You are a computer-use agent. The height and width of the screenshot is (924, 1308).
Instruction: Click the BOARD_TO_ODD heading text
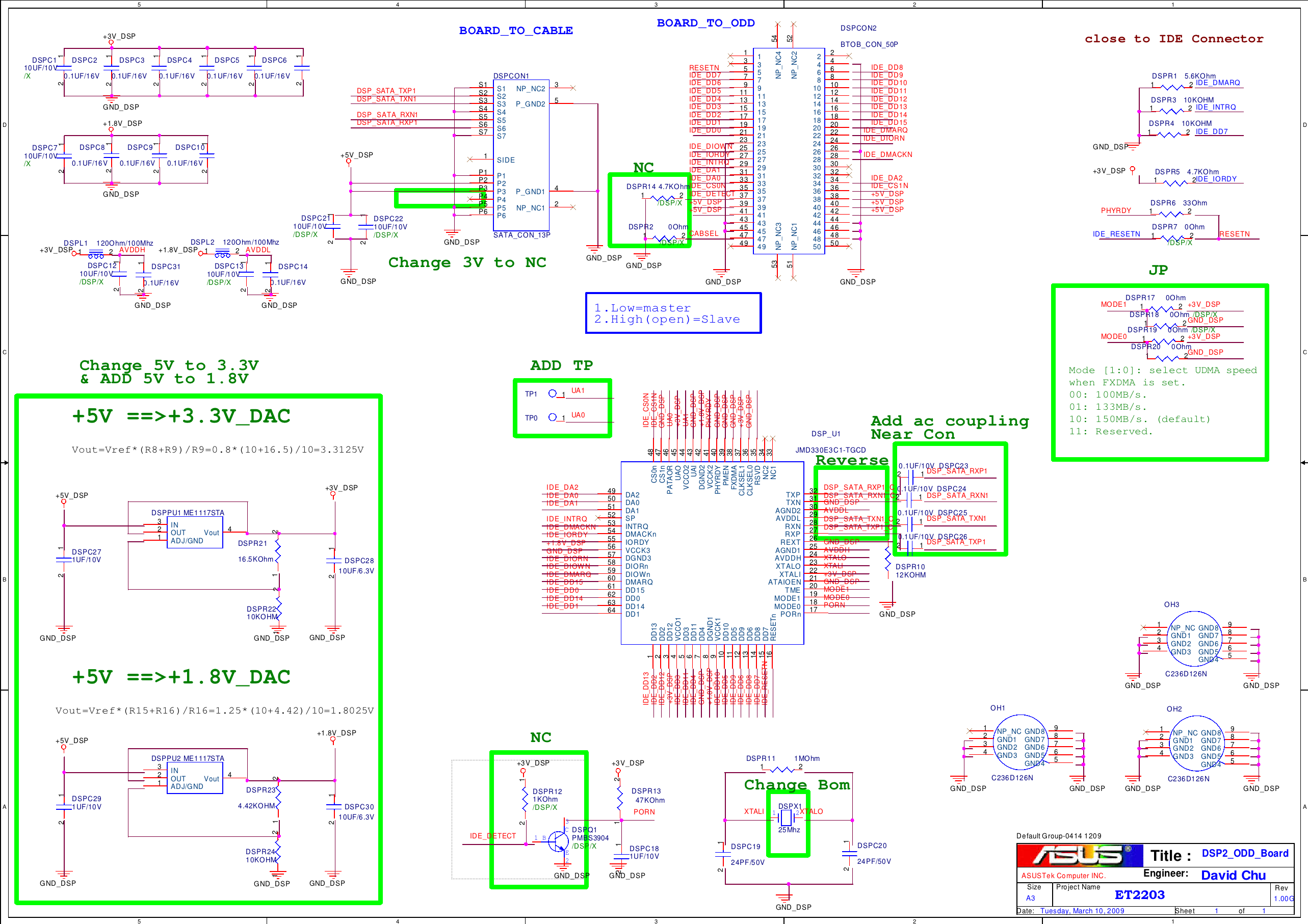point(705,23)
